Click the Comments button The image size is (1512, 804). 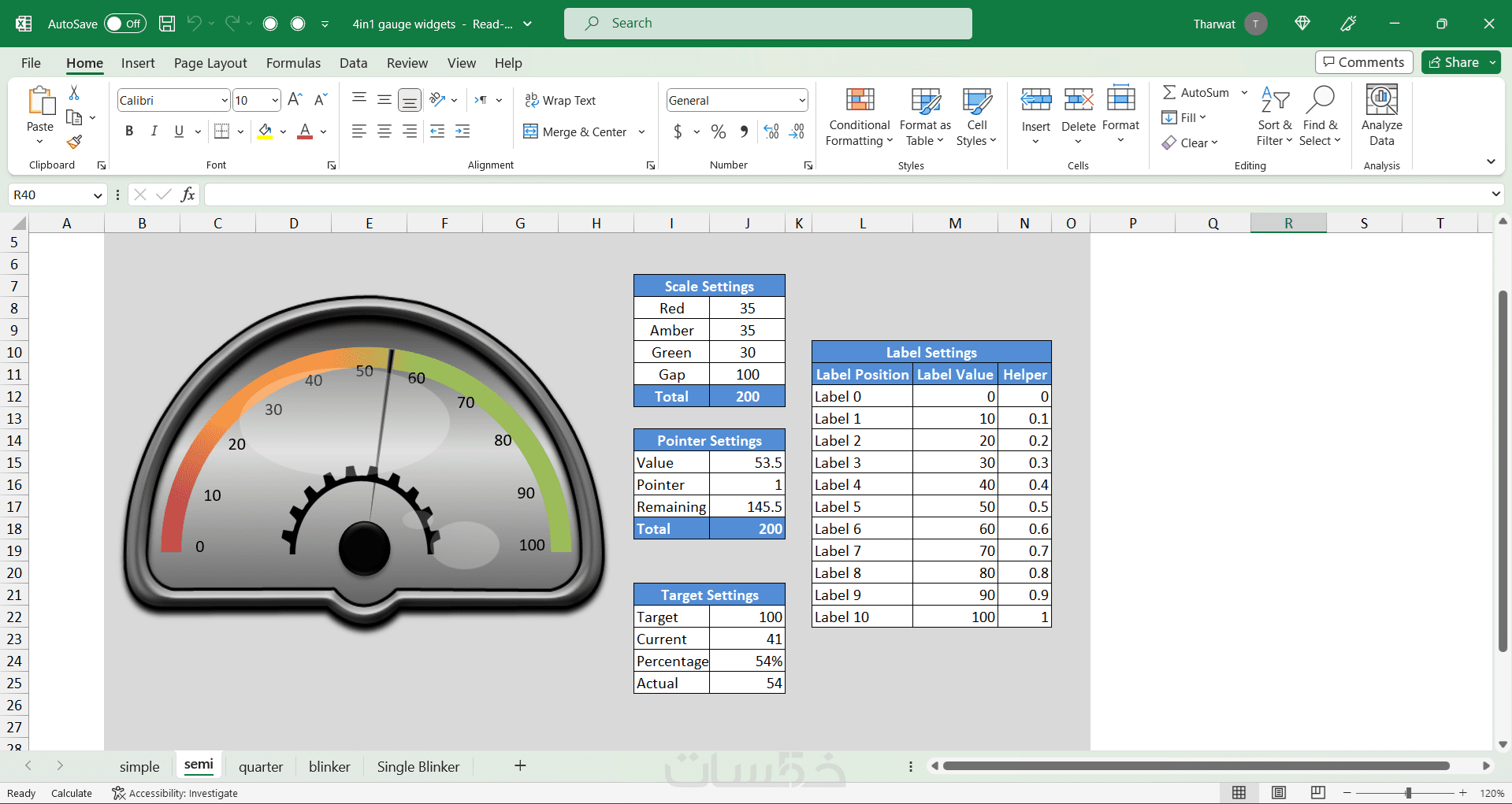1363,62
